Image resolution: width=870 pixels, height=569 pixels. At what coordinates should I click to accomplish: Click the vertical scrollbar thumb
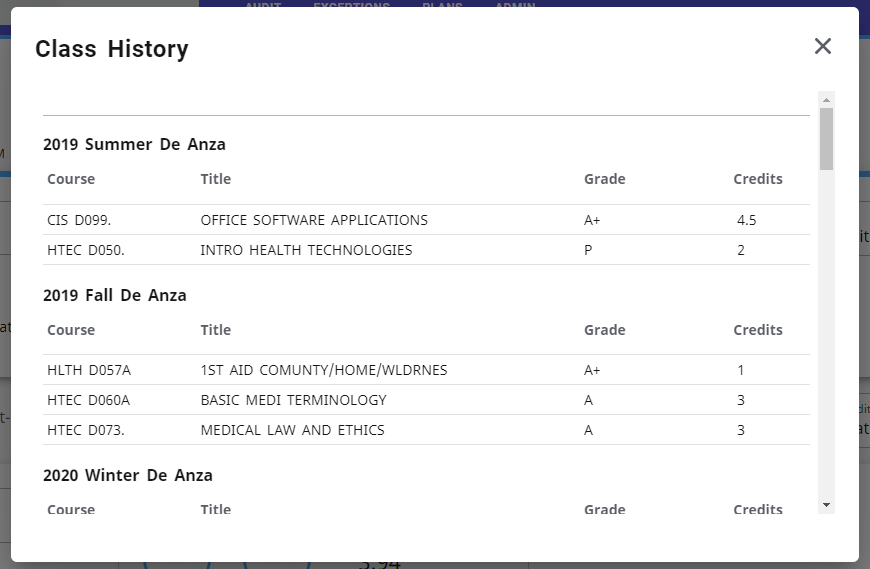tap(826, 138)
